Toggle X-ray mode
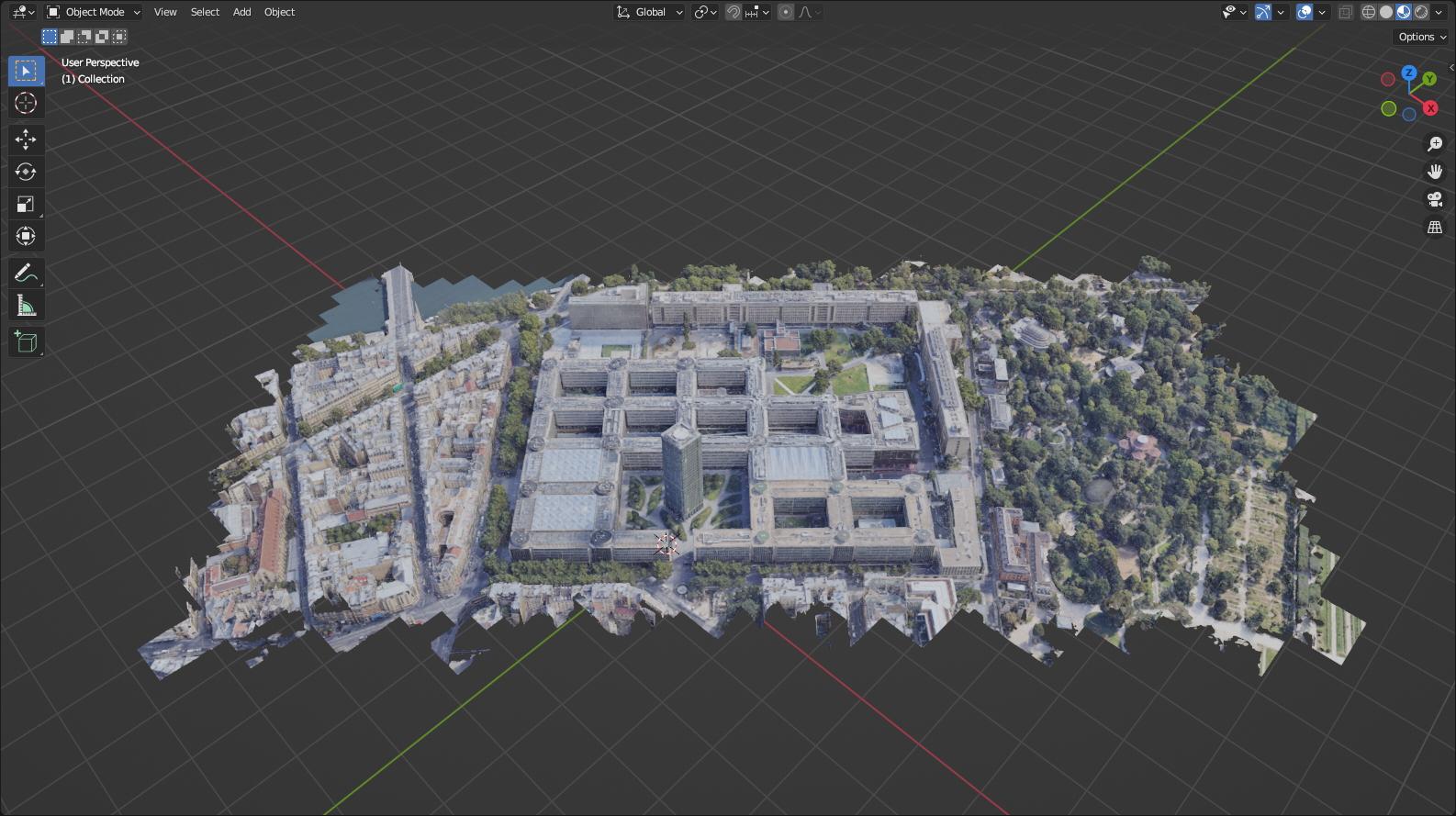 tap(1346, 12)
